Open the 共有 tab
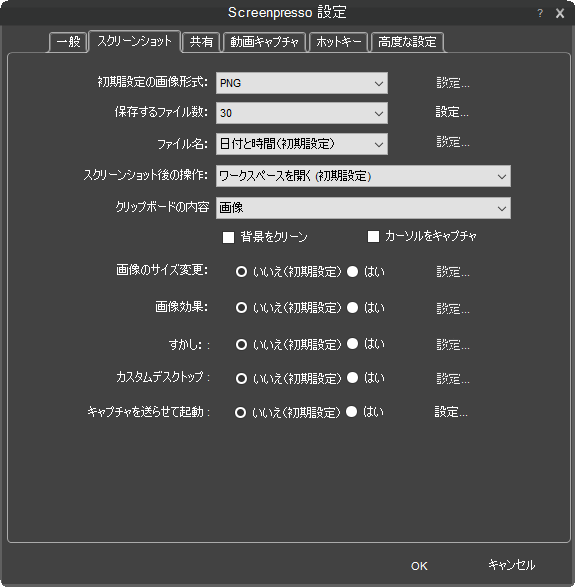 [201, 42]
